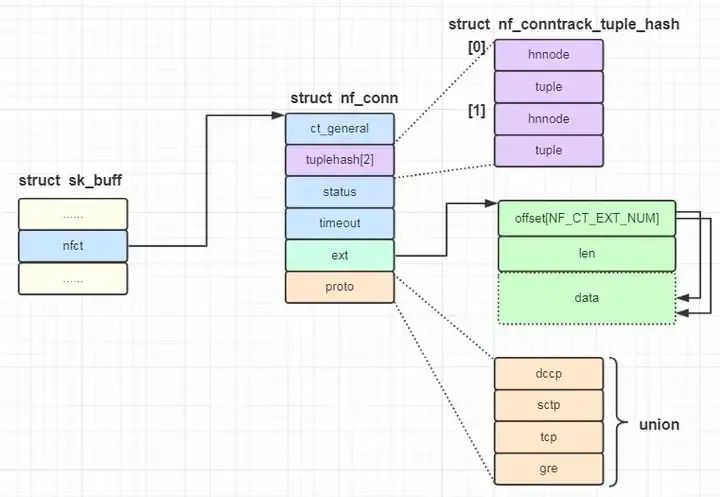
Task: Select the ct_general field box
Action: [x=339, y=128]
